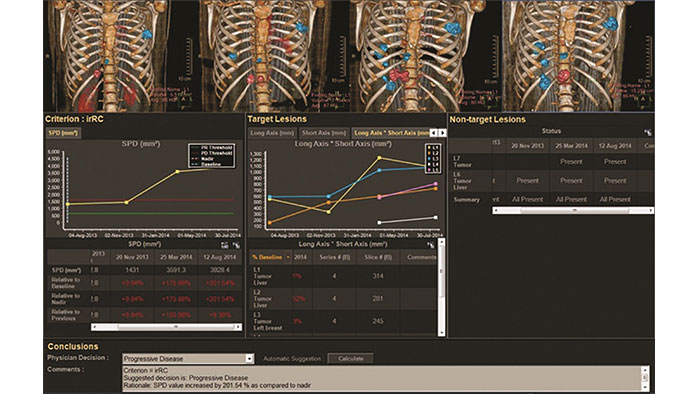Click the 25 Mar 2014 SPD column header

(176, 257)
